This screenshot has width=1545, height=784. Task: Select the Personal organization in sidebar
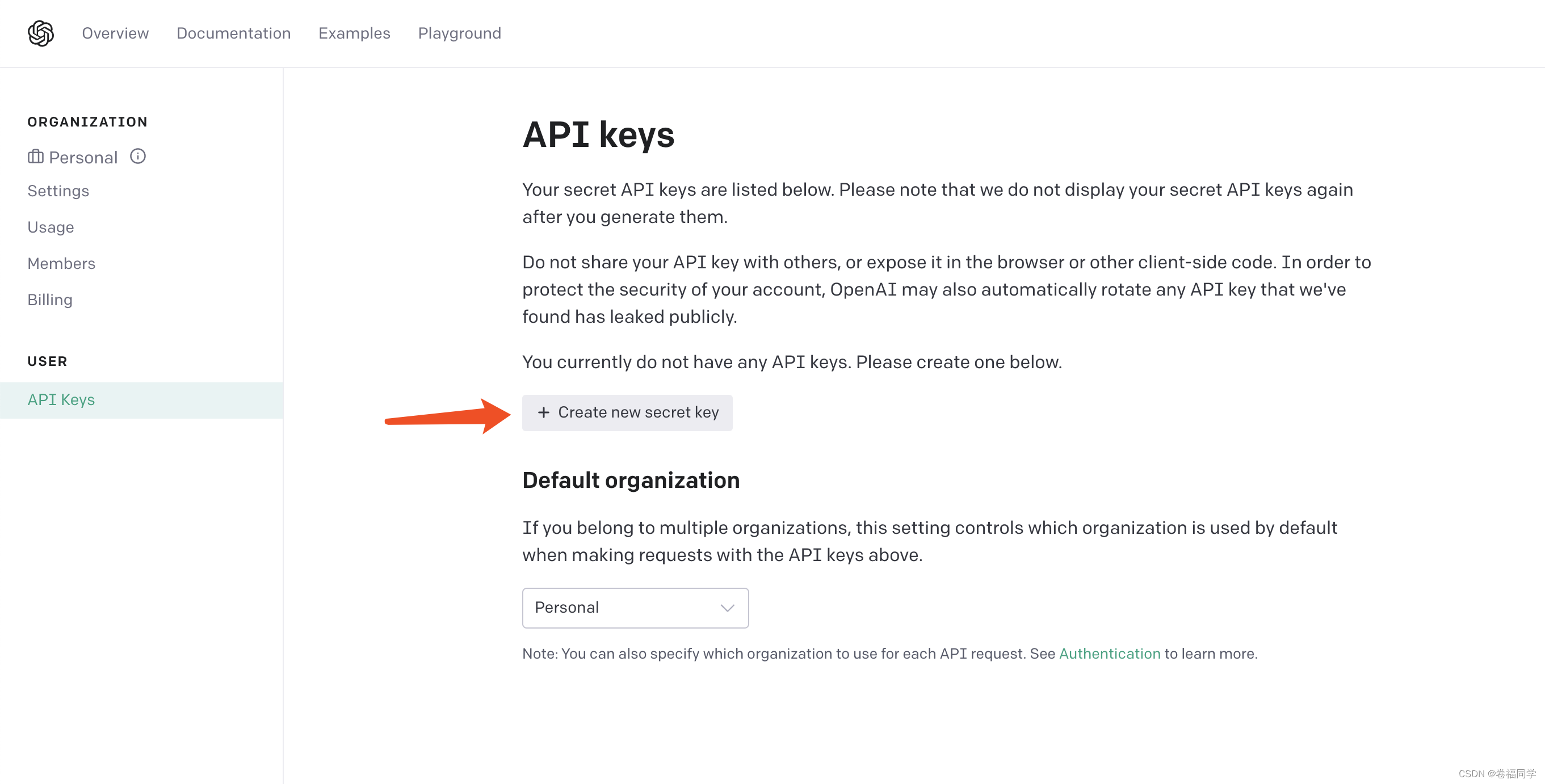click(83, 157)
